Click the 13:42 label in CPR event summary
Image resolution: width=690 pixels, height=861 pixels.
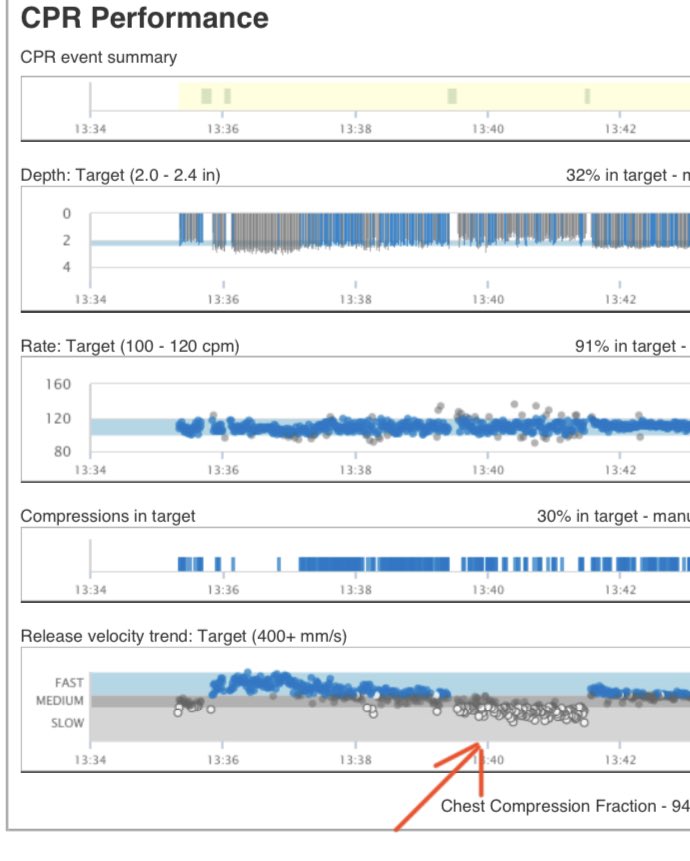pos(620,129)
